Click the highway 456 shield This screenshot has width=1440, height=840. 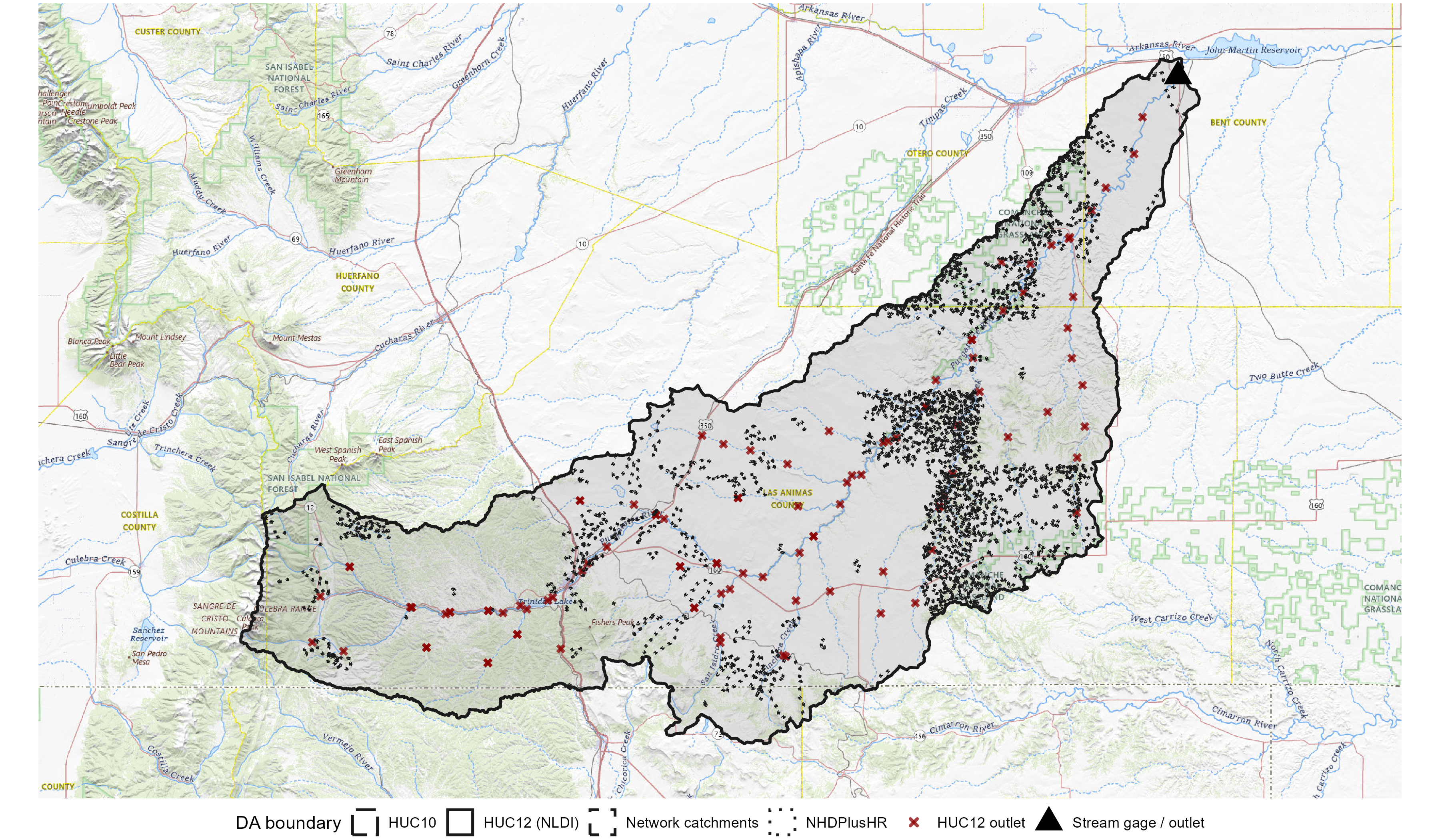[920, 736]
